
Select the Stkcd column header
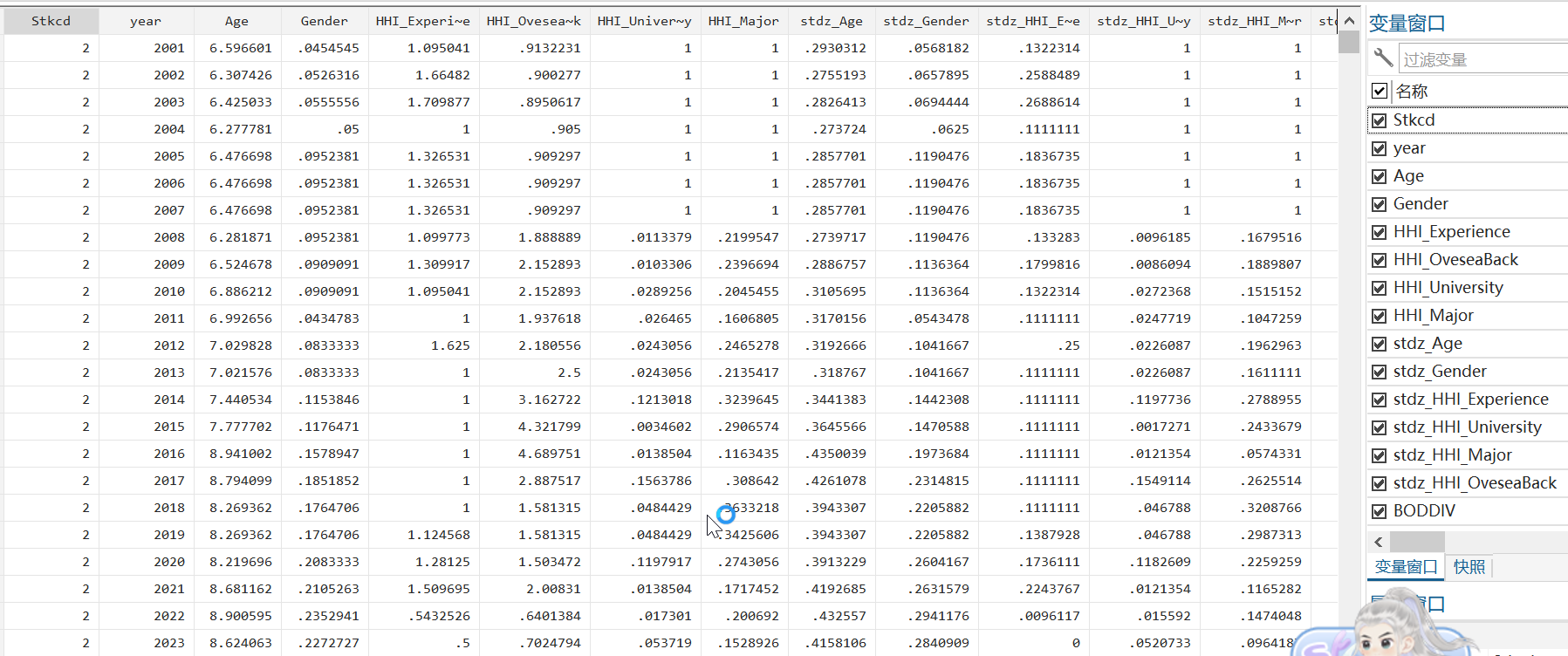coord(51,21)
